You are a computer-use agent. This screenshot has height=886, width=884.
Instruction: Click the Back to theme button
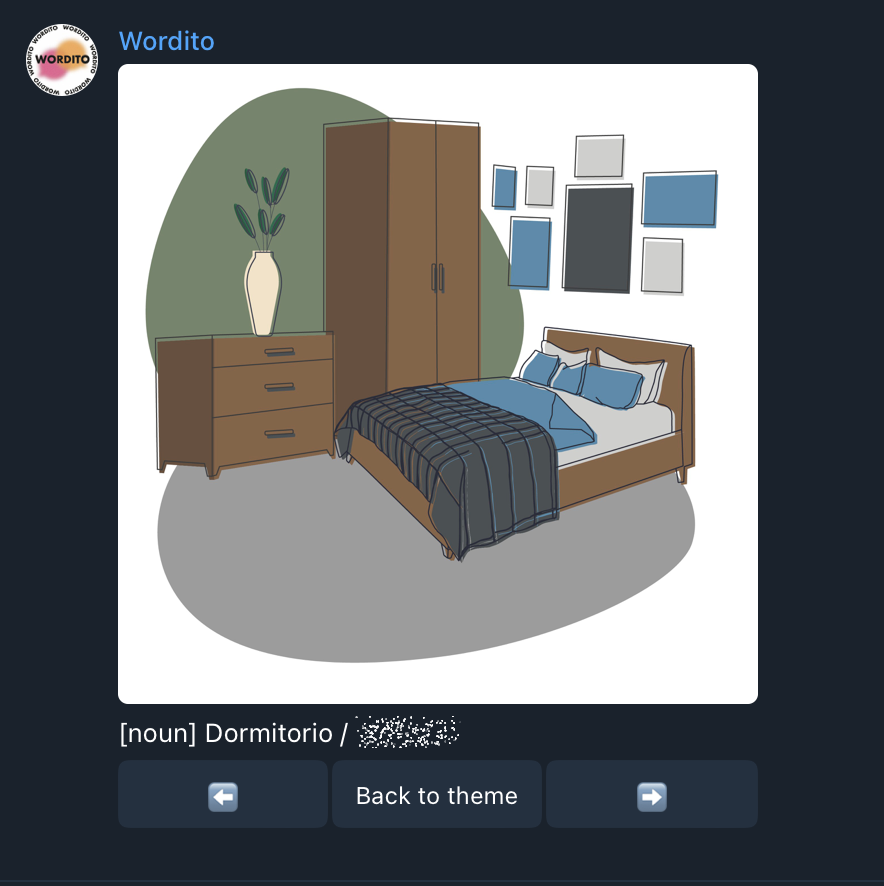[437, 794]
